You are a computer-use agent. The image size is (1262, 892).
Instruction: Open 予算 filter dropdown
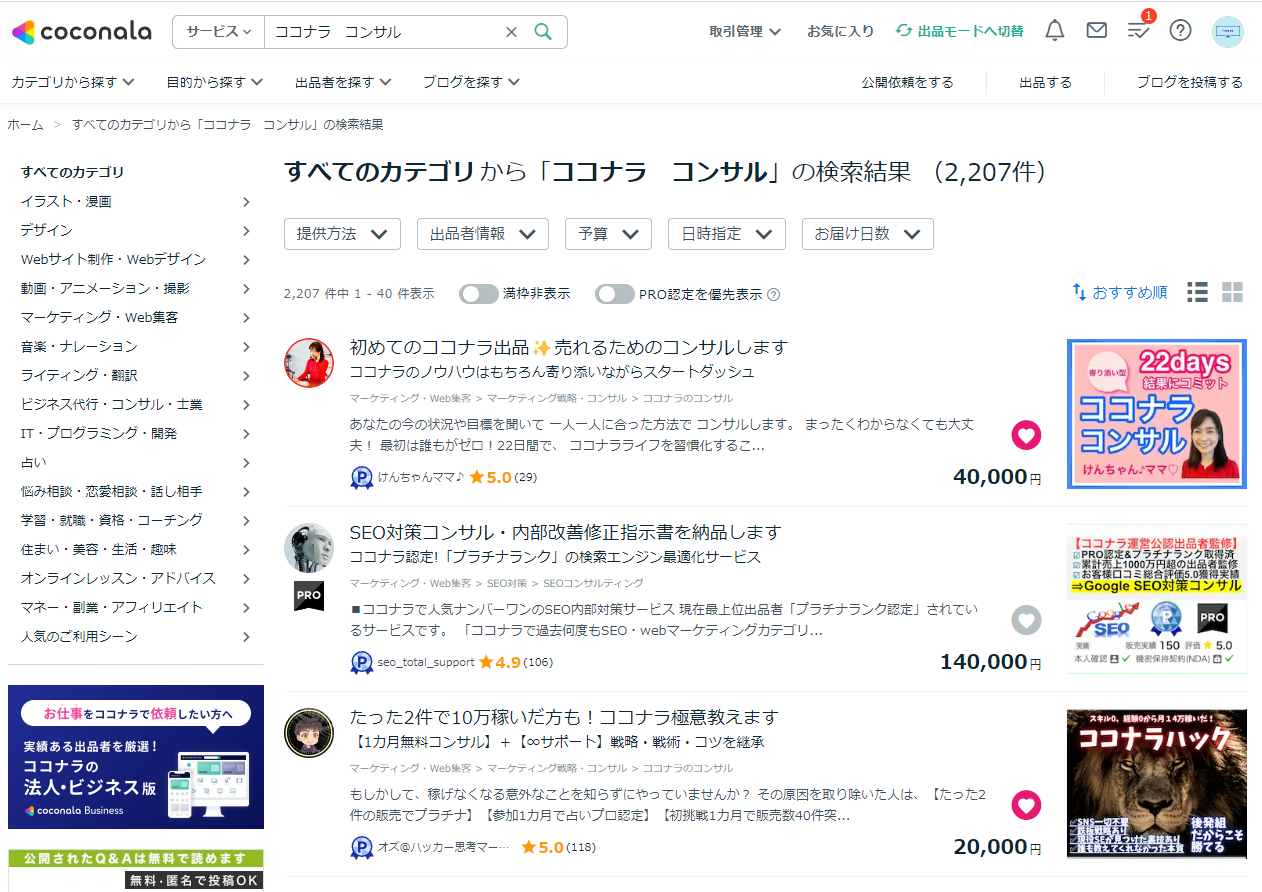[609, 233]
